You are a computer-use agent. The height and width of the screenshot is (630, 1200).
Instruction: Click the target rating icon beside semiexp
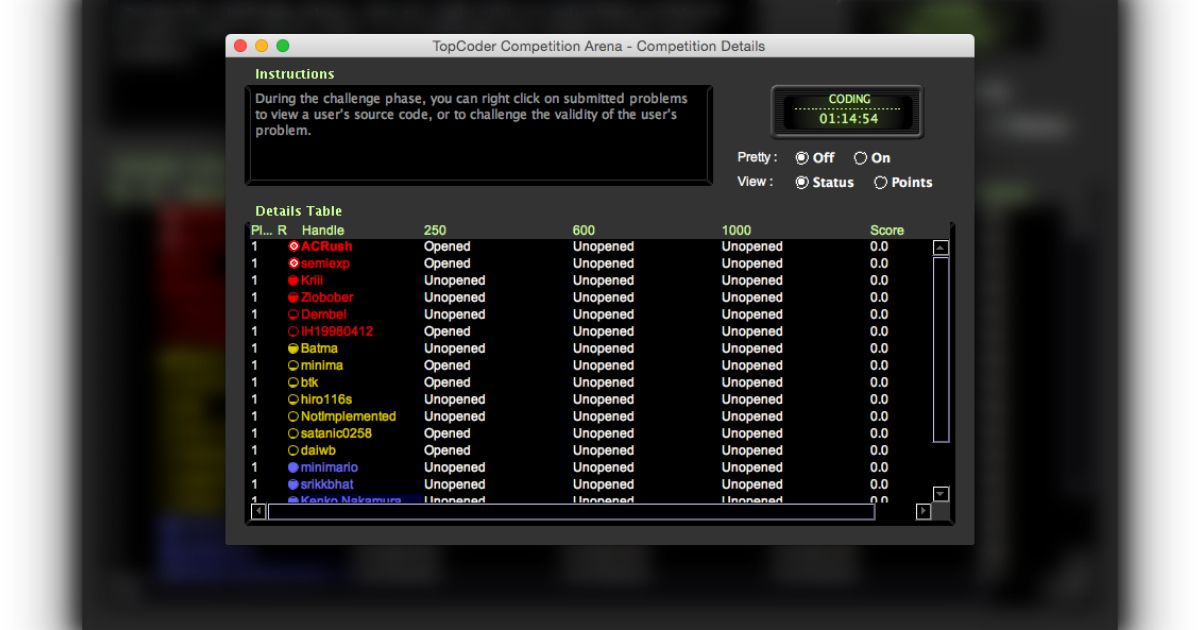293,263
